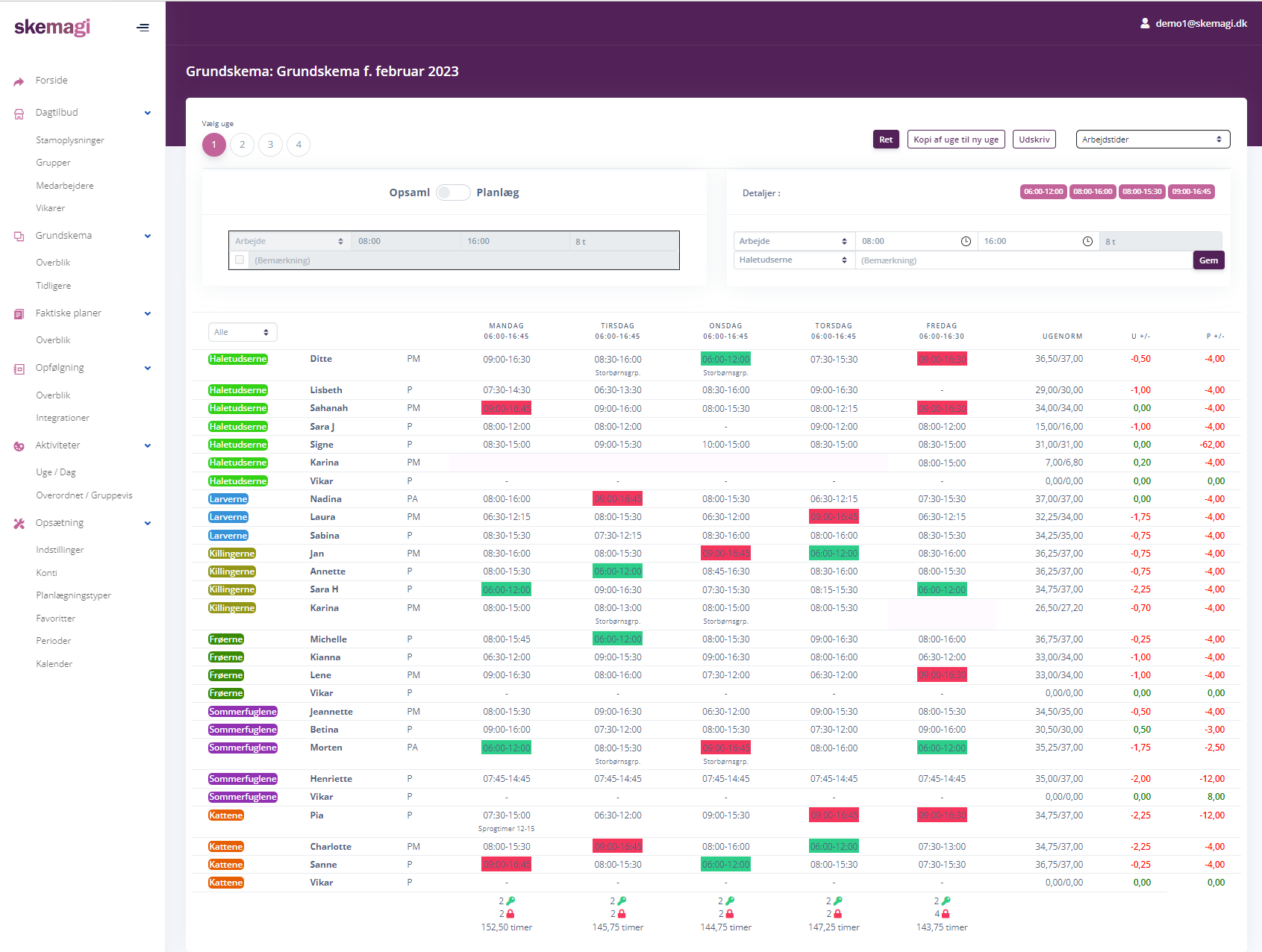Collapse the Opsætning menu chevron
The height and width of the screenshot is (952, 1262).
tap(148, 524)
